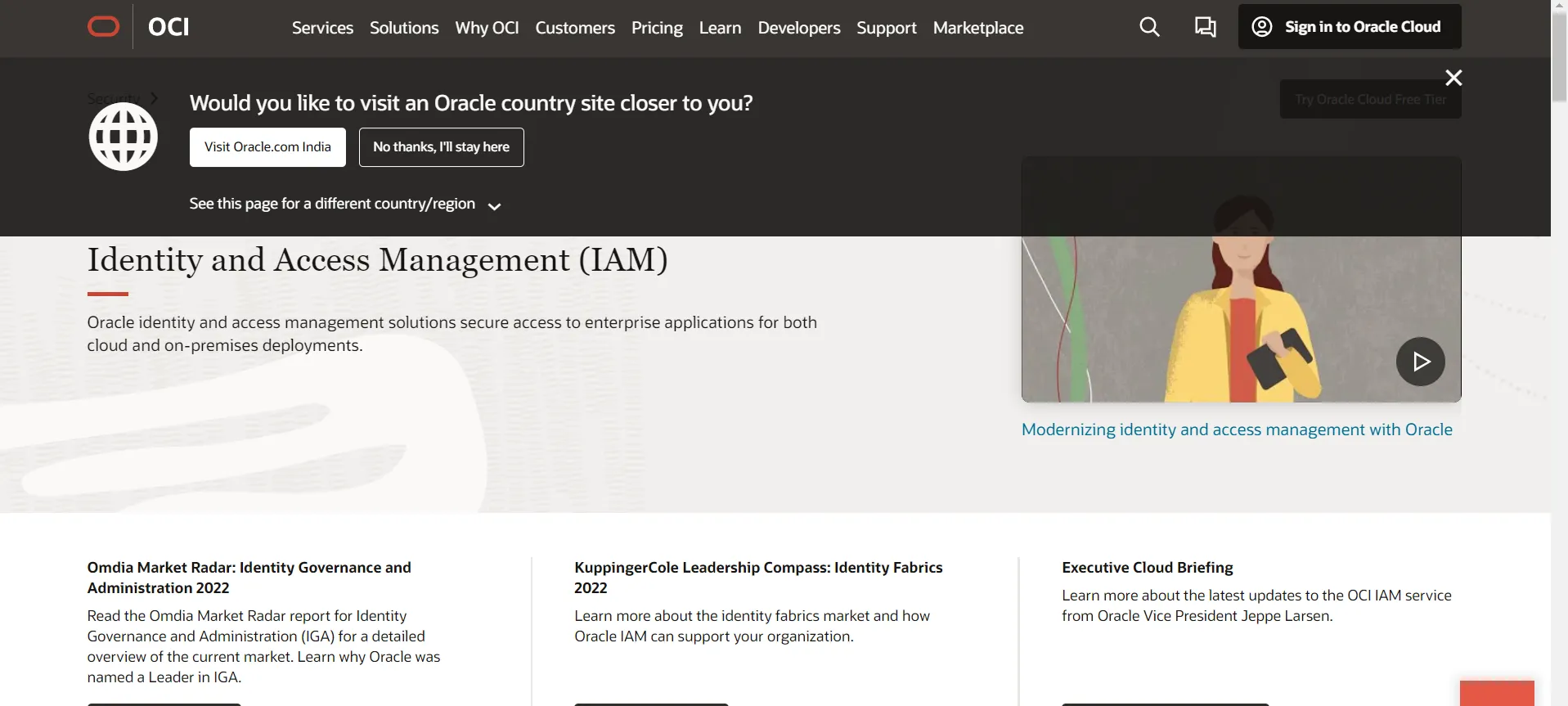Viewport: 1568px width, 706px height.
Task: Expand See this page for different country/region
Action: [344, 204]
